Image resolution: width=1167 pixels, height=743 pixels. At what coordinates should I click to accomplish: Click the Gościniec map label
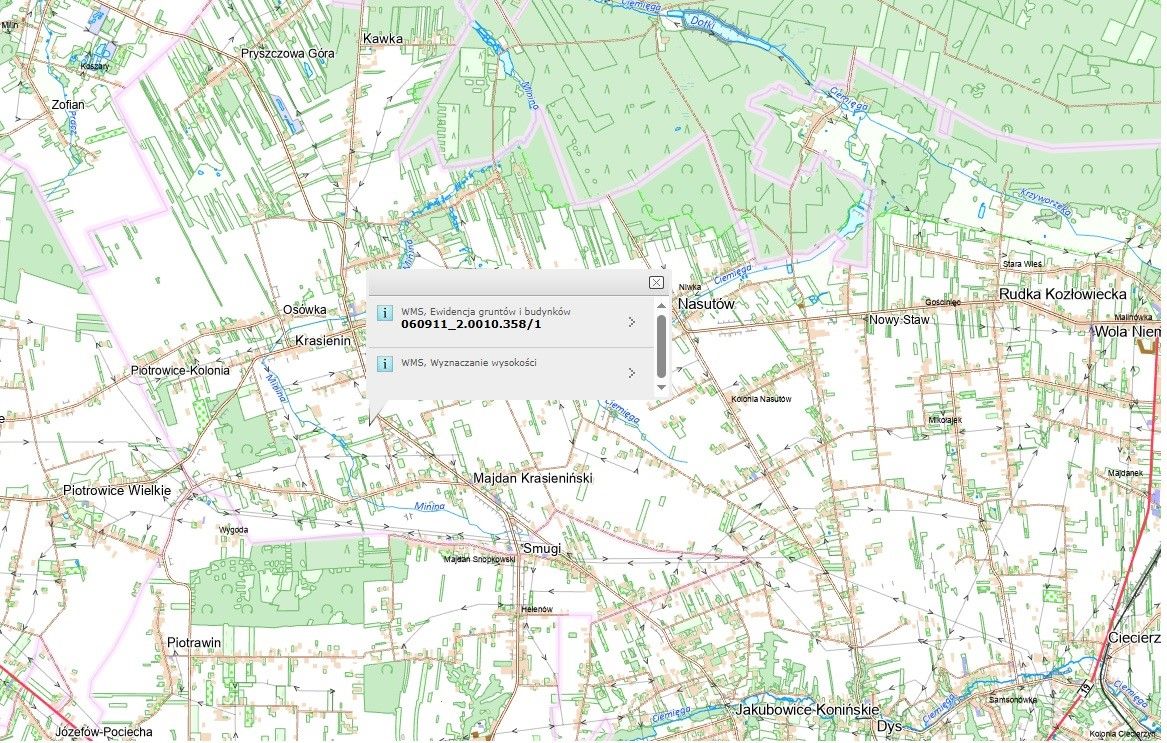[943, 302]
